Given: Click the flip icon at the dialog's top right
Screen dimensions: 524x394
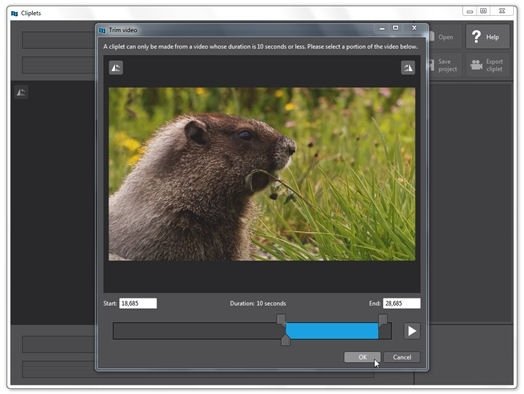Looking at the screenshot, I should coord(408,68).
